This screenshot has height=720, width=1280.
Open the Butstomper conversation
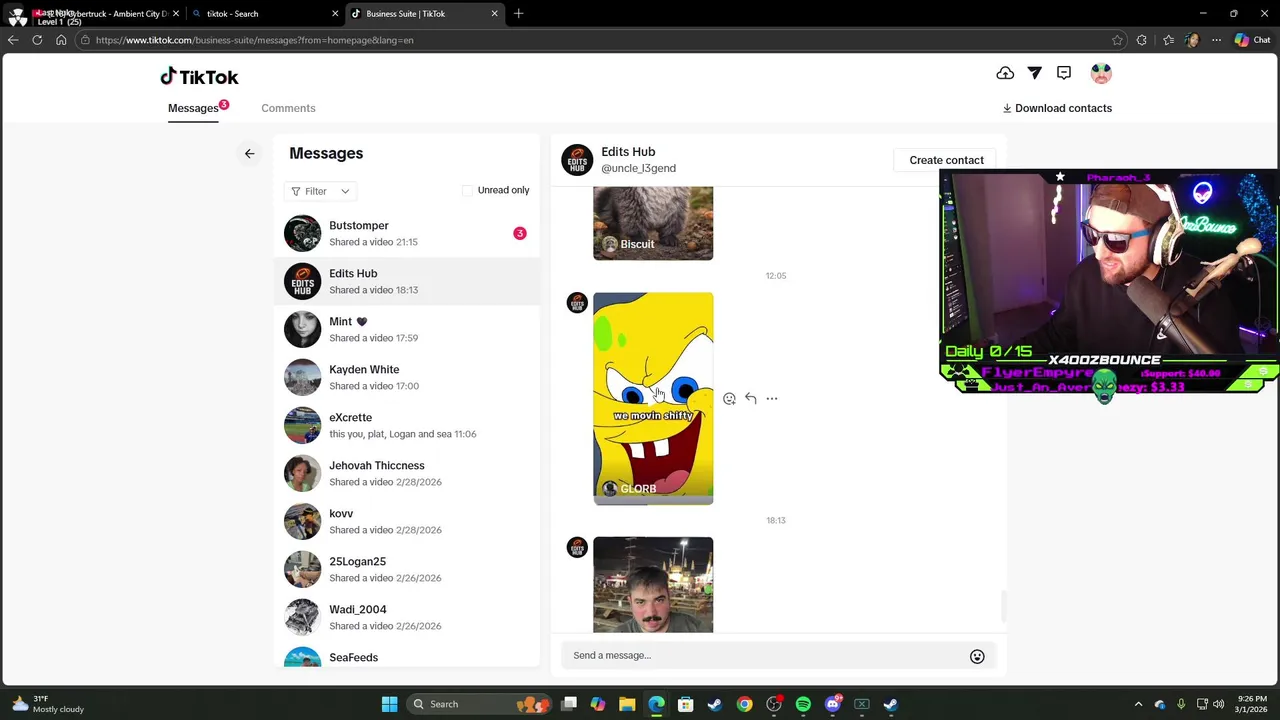407,233
